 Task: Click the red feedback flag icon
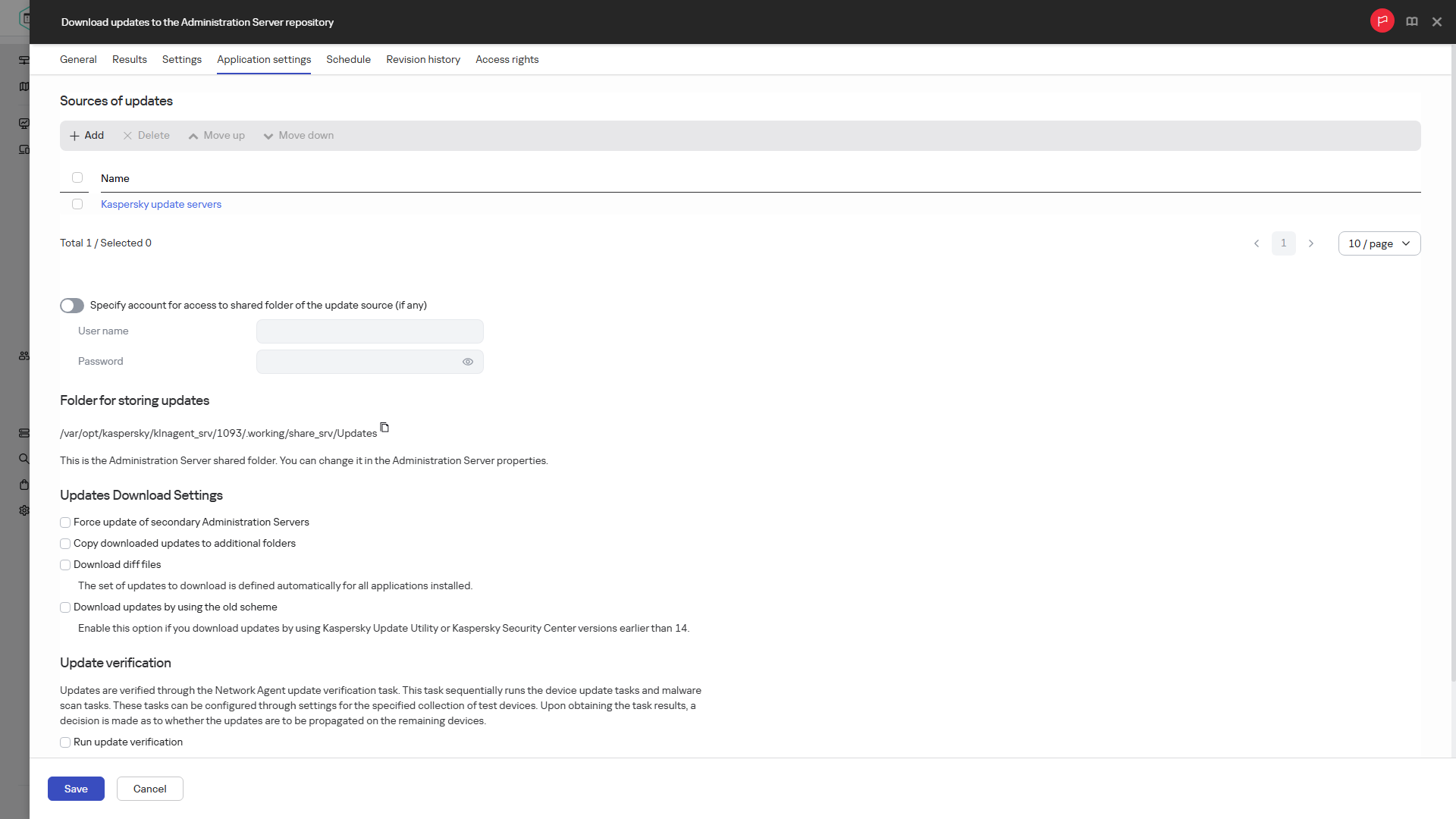click(1382, 21)
